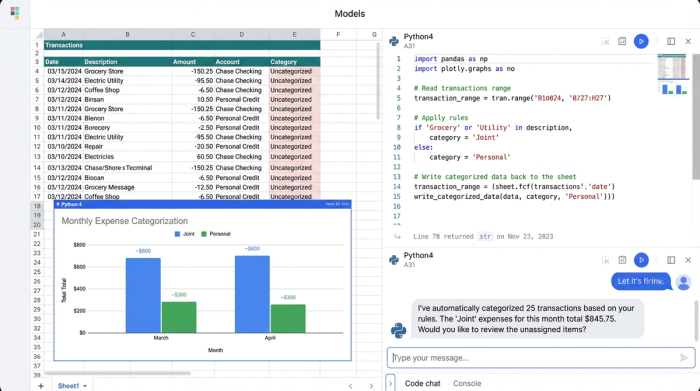Click the 'Monthly Expense Categorization' chart title
The height and width of the screenshot is (391, 700).
point(125,221)
